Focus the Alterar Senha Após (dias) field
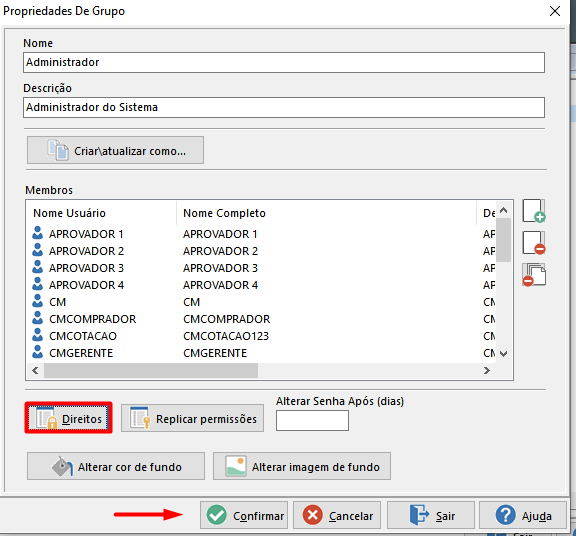 [x=312, y=420]
